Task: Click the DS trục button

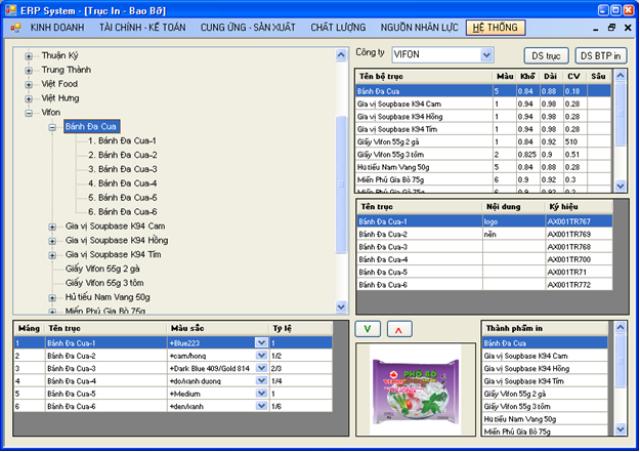Action: point(546,56)
